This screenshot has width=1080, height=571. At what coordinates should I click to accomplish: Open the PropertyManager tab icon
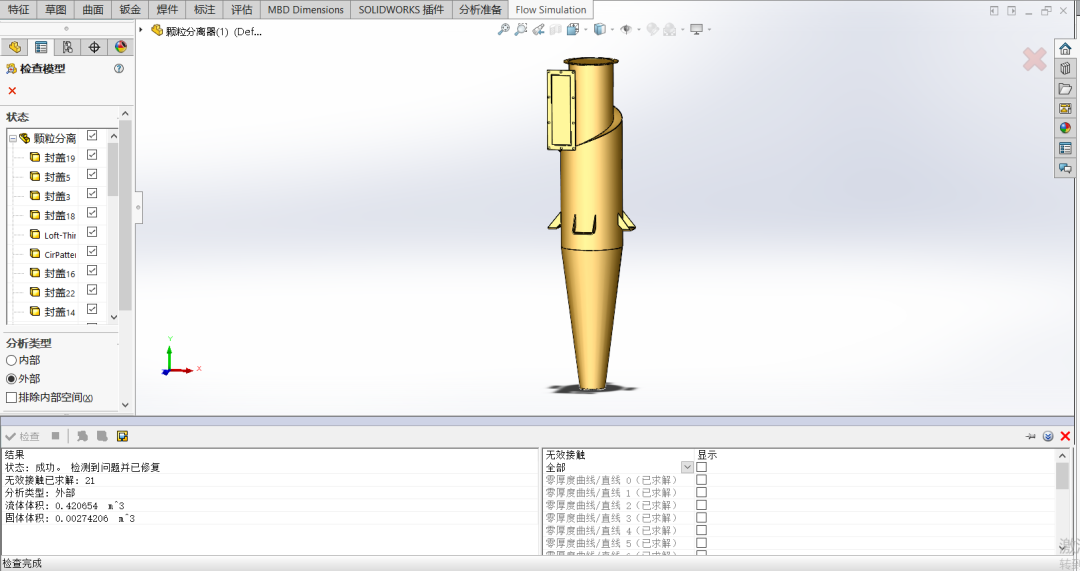tap(41, 47)
